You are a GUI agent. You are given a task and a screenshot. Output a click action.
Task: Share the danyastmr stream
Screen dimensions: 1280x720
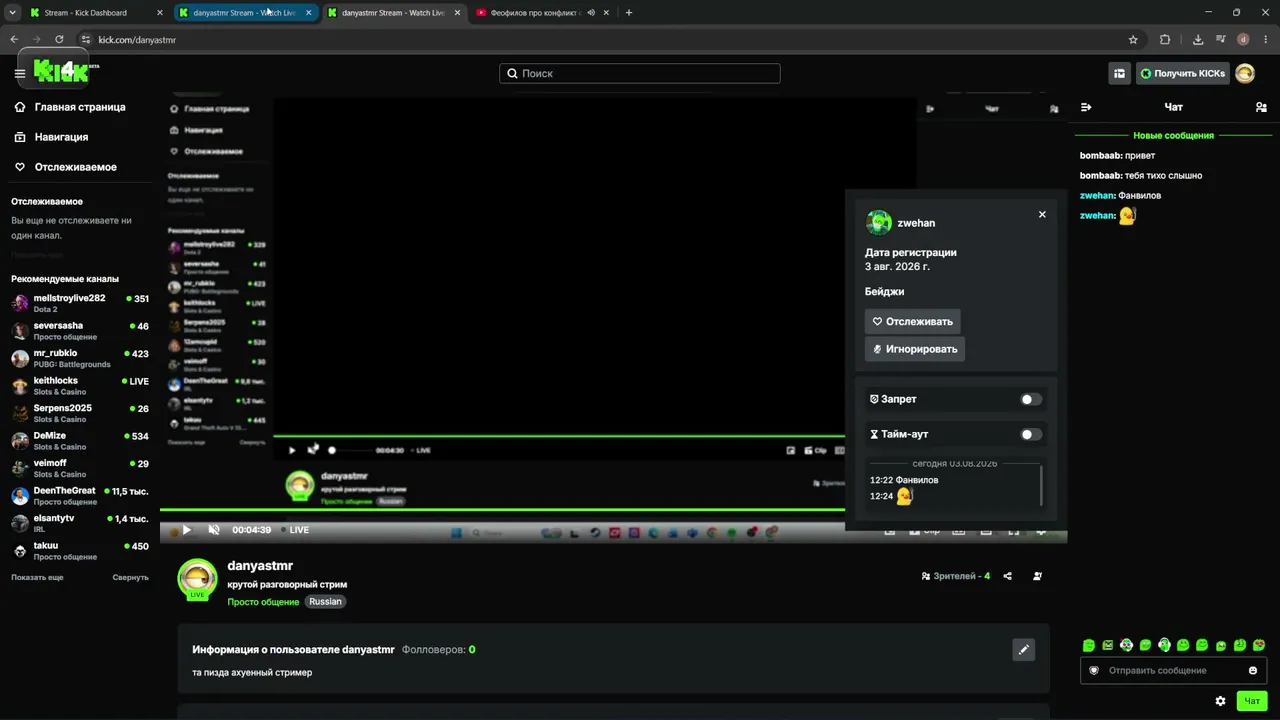(x=1007, y=576)
